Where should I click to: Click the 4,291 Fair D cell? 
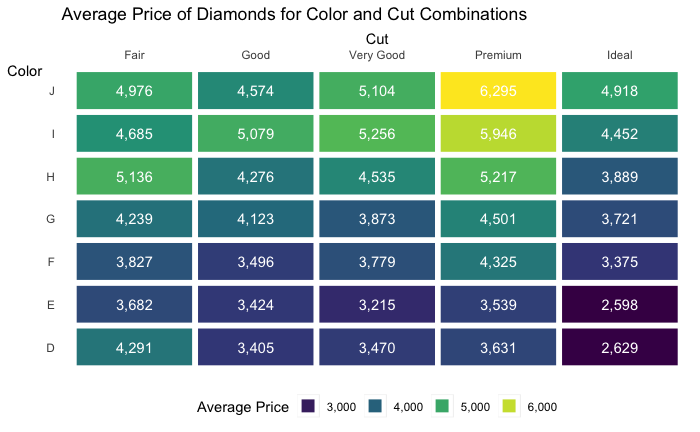[134, 347]
